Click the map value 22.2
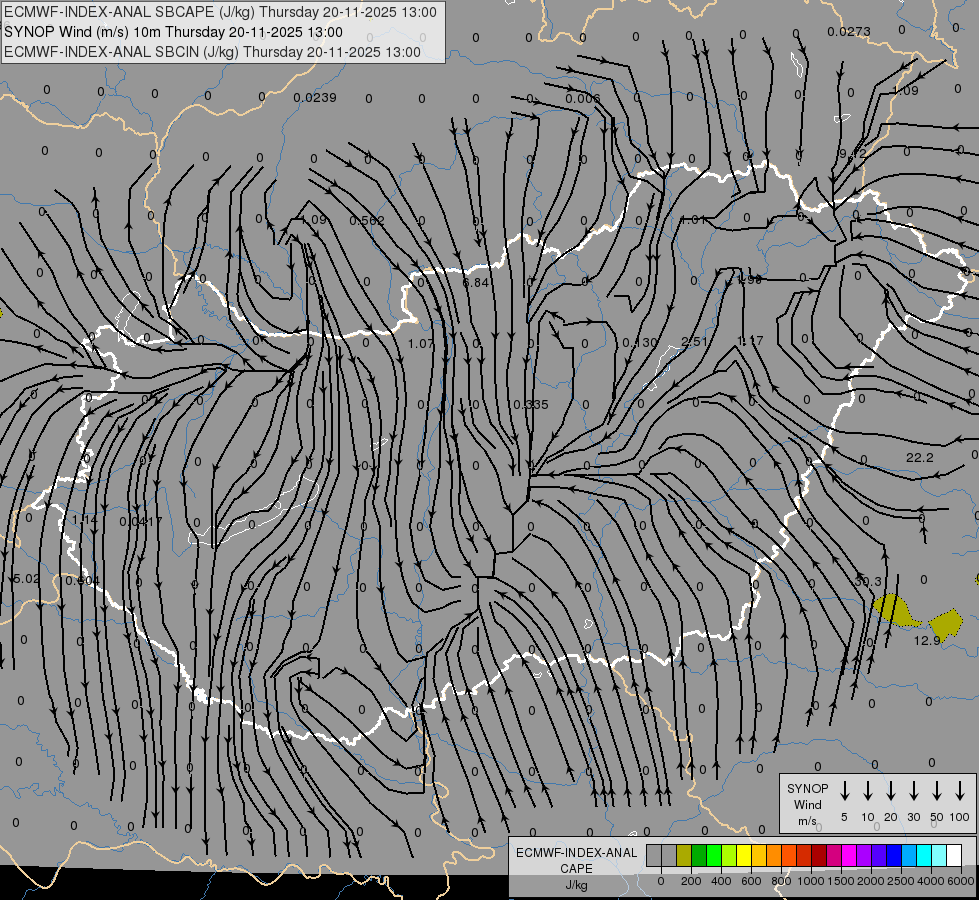The height and width of the screenshot is (900, 979). (920, 458)
